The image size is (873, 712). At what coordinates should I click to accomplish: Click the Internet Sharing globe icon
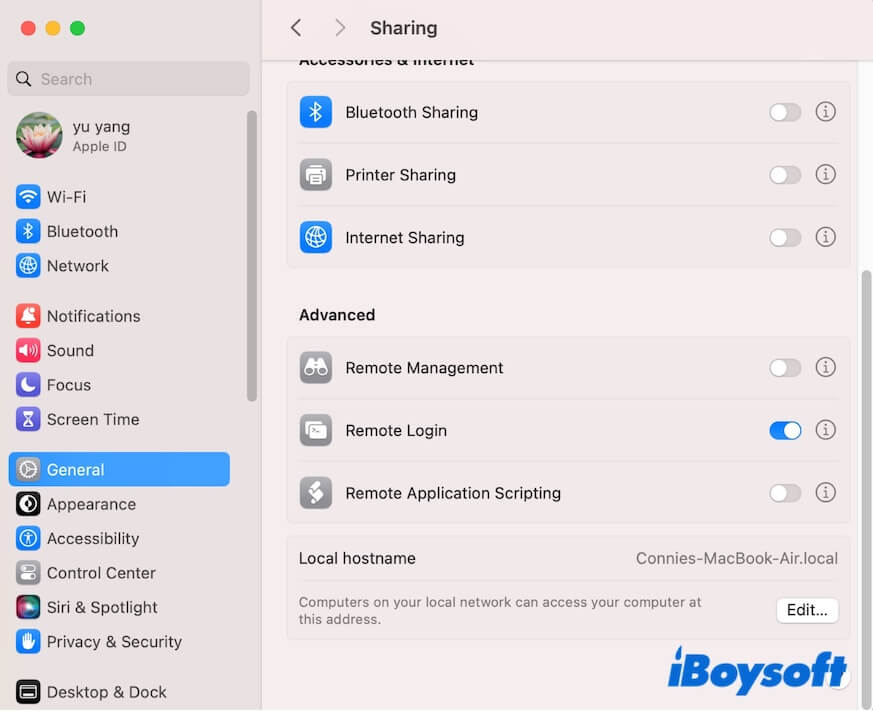[316, 238]
